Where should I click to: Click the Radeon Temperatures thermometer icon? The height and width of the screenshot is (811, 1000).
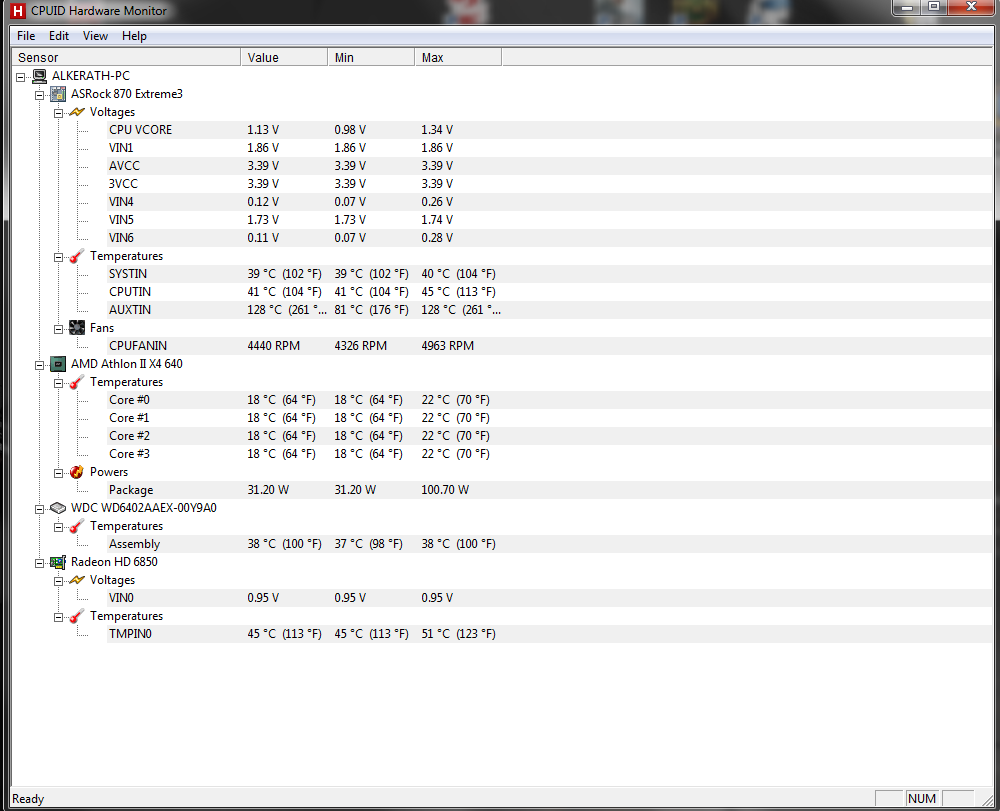77,617
